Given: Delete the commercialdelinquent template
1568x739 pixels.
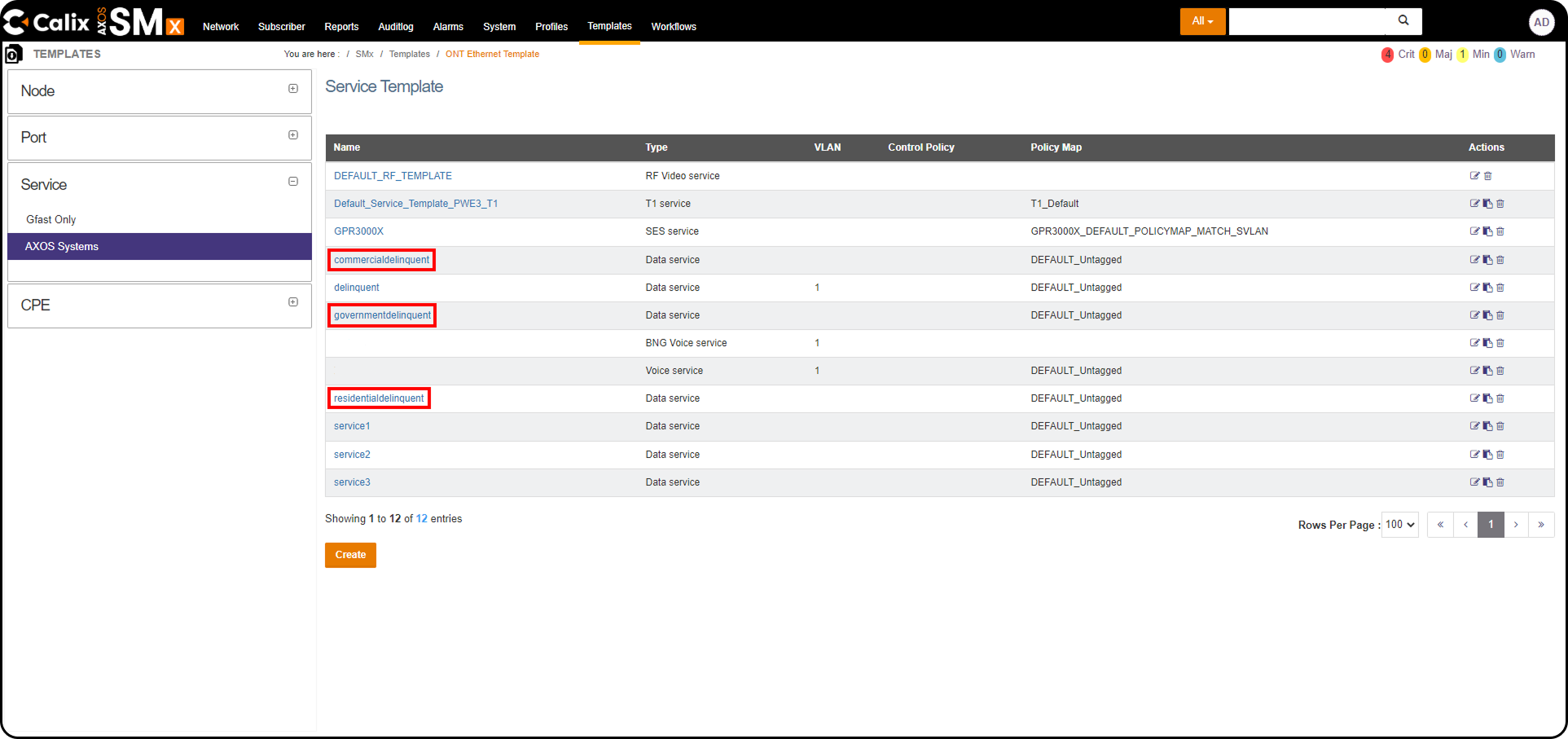Looking at the screenshot, I should pos(1500,260).
